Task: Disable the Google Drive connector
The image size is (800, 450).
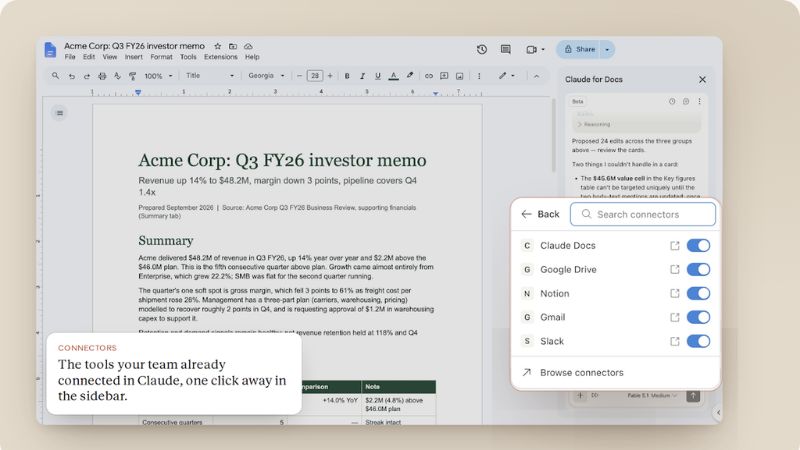Action: pyautogui.click(x=698, y=269)
